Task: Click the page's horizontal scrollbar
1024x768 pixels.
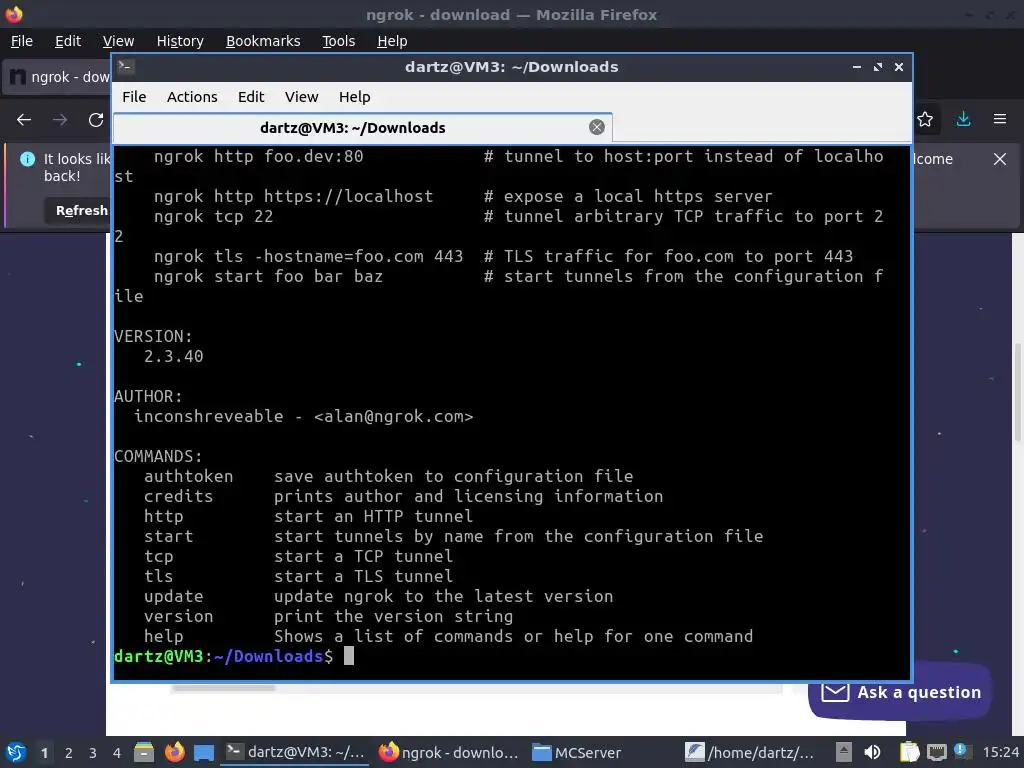Action: coord(223,688)
